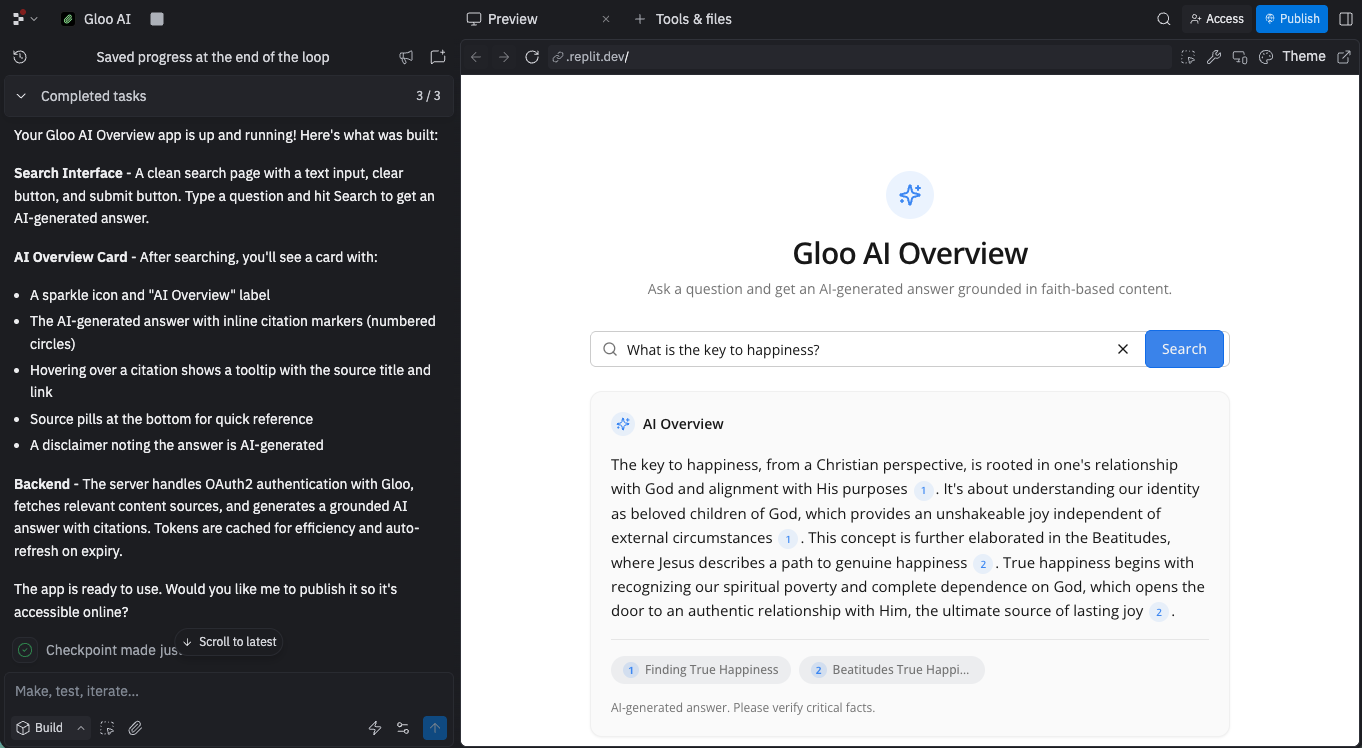
Task: Click citation 1 after 'external circumstances'
Action: [x=788, y=539]
